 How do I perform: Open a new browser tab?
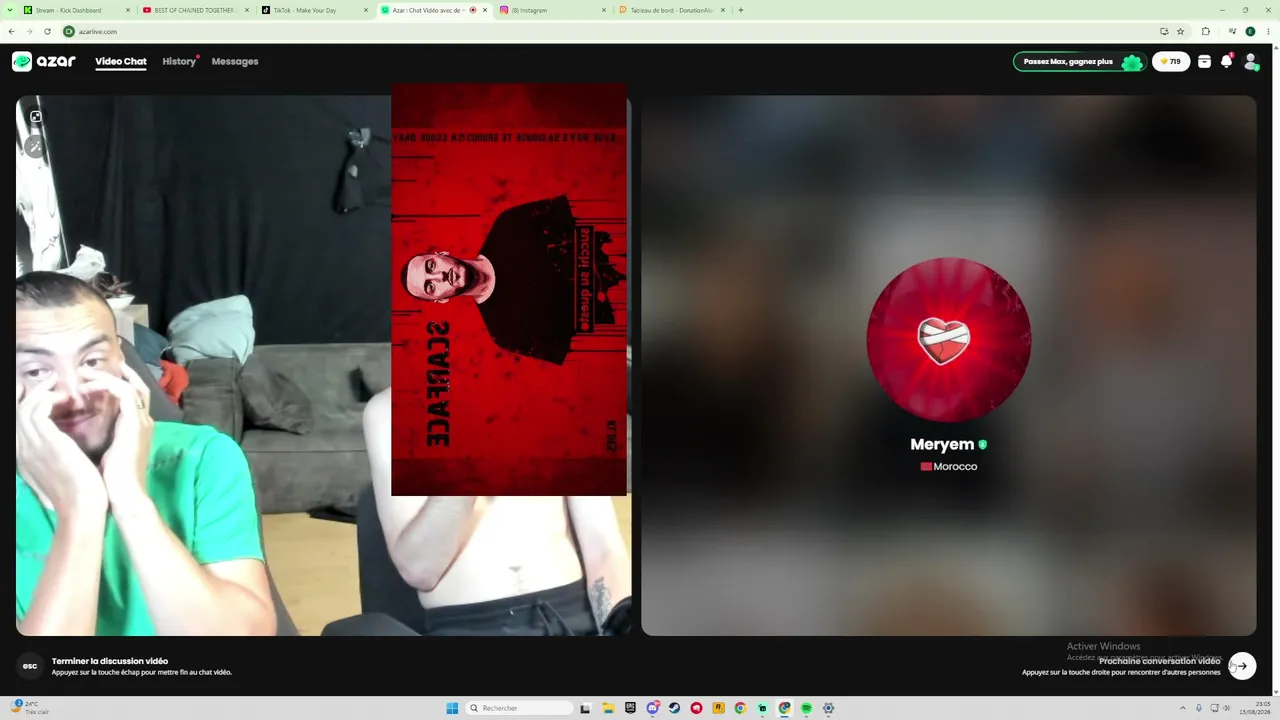740,10
